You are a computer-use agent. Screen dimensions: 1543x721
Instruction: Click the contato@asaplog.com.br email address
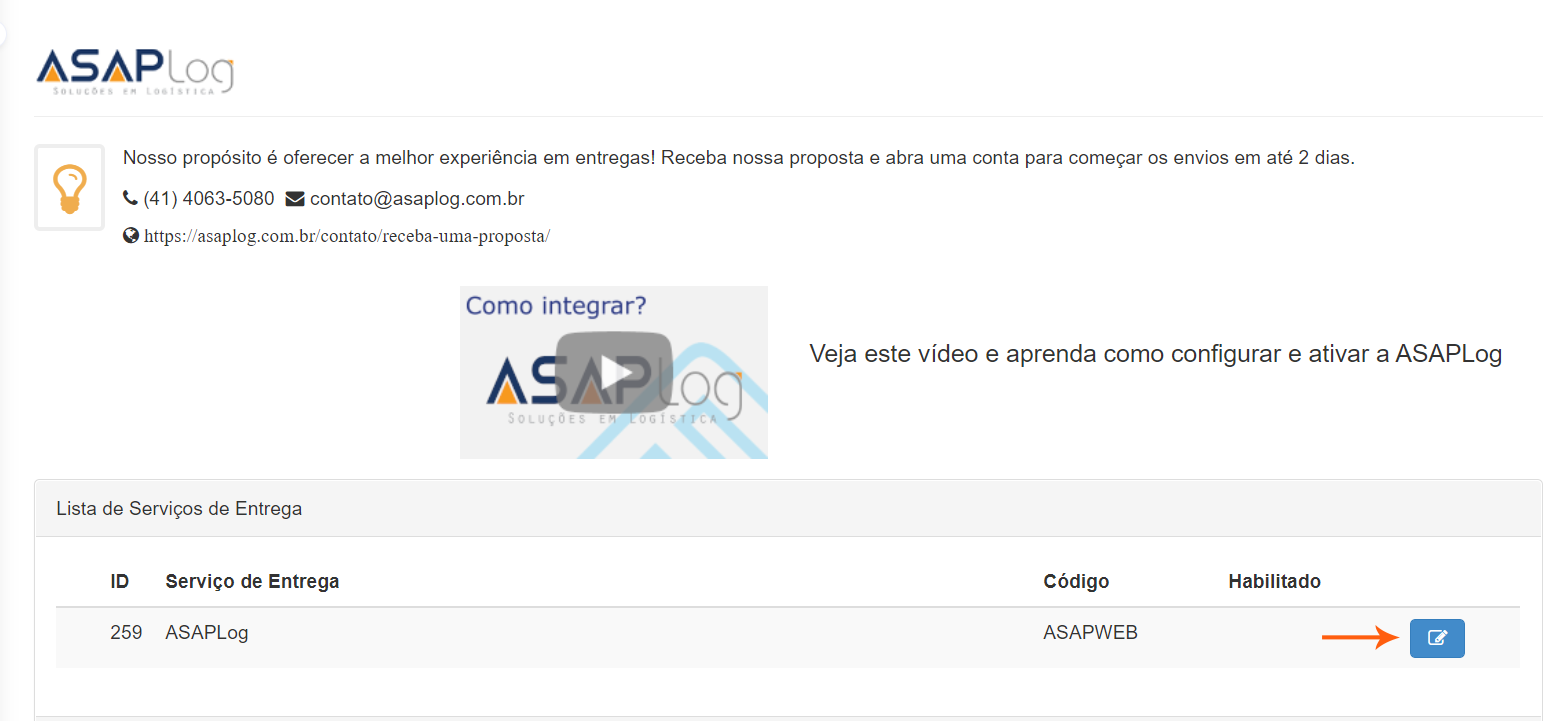point(417,199)
